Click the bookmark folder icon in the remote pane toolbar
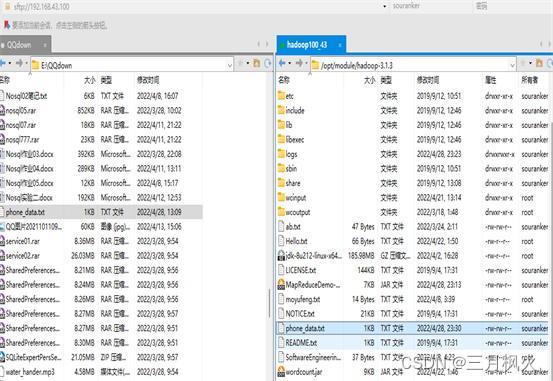This screenshot has height=381, width=553. click(x=539, y=64)
